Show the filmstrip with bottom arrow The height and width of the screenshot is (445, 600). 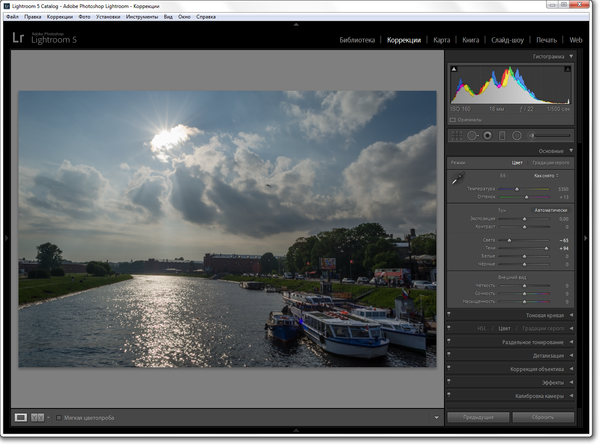click(296, 430)
